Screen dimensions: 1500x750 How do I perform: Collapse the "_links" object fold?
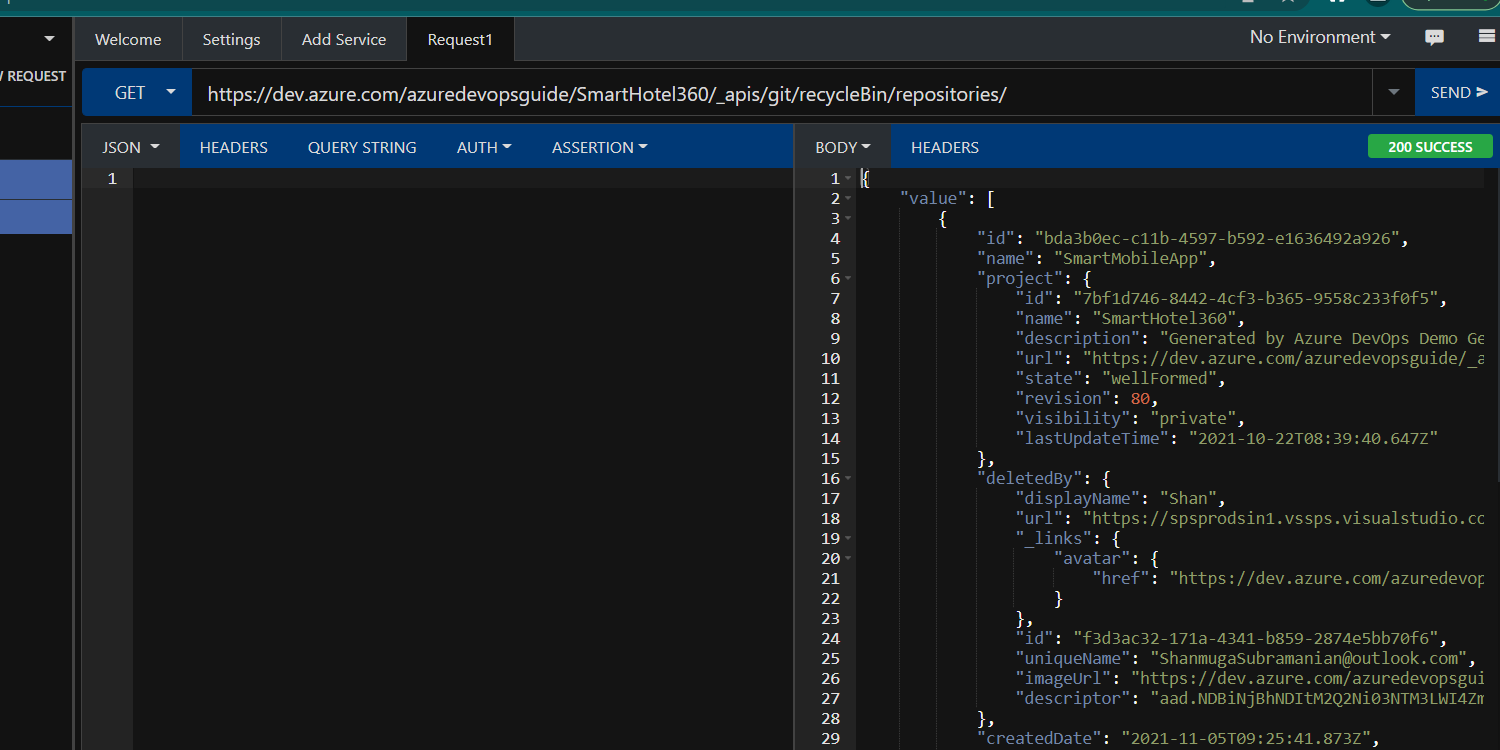click(848, 538)
